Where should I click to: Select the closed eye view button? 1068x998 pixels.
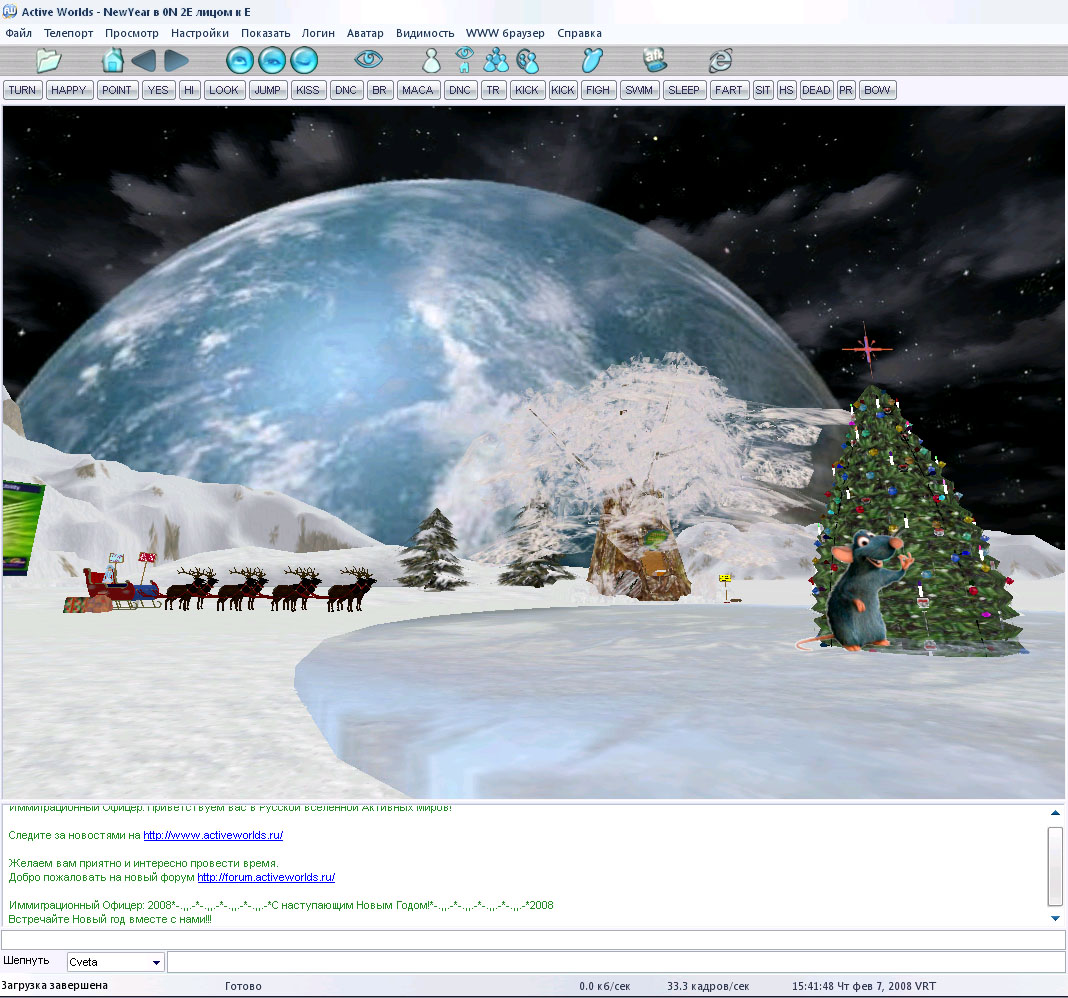point(304,61)
